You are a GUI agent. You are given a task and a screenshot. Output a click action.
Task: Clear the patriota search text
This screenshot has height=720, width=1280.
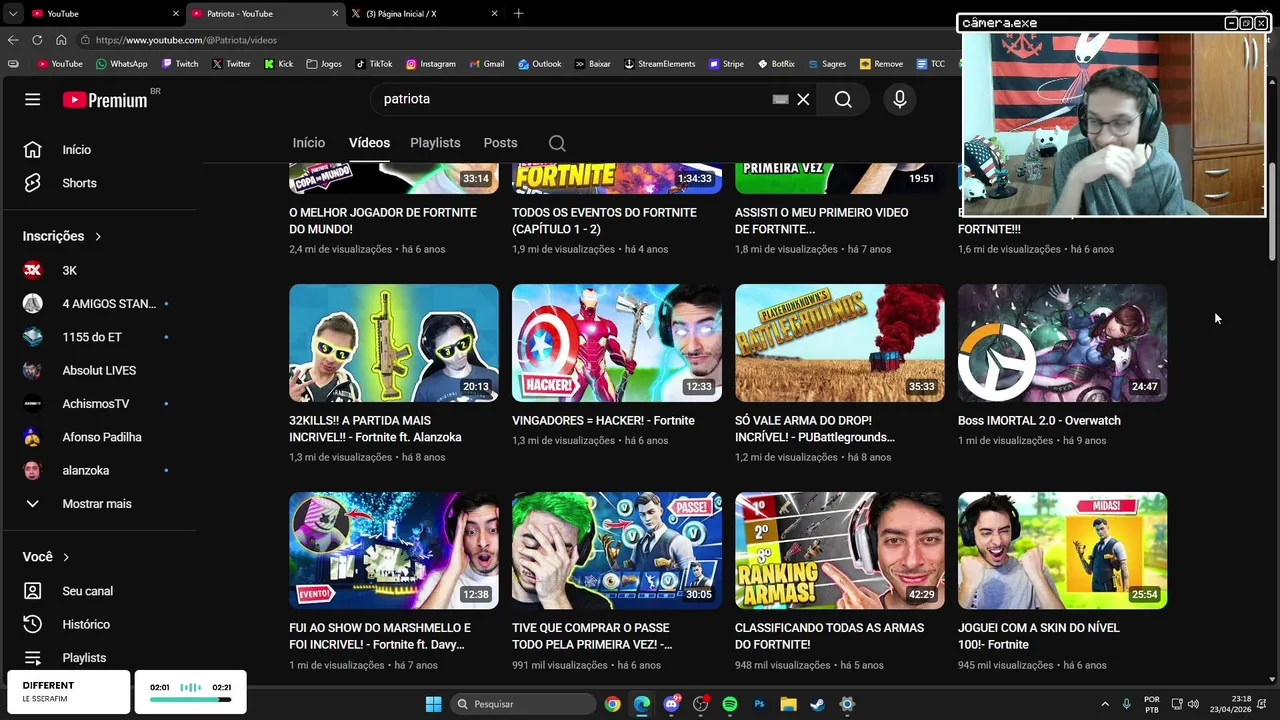(803, 99)
